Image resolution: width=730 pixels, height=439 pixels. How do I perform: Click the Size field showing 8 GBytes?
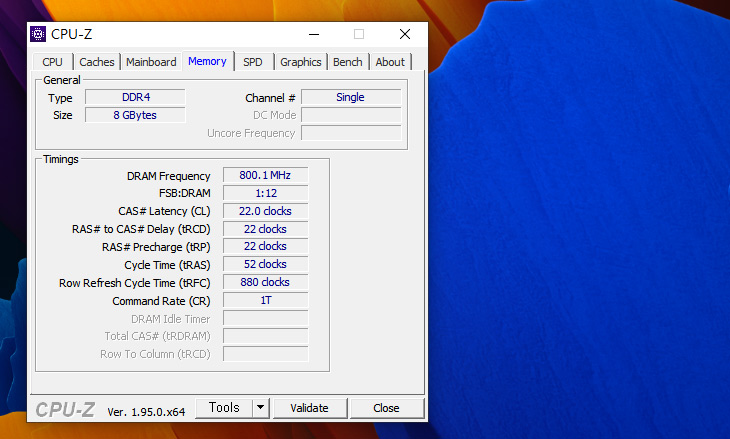[x=135, y=115]
